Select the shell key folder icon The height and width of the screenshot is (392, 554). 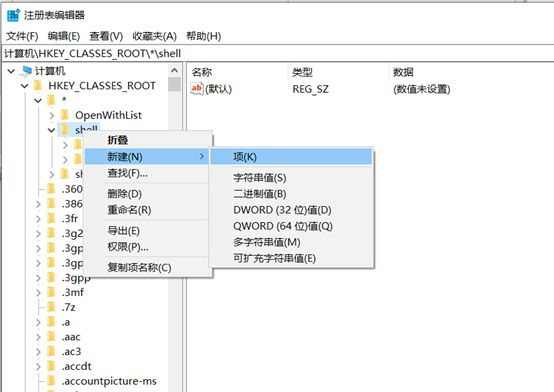click(x=65, y=130)
